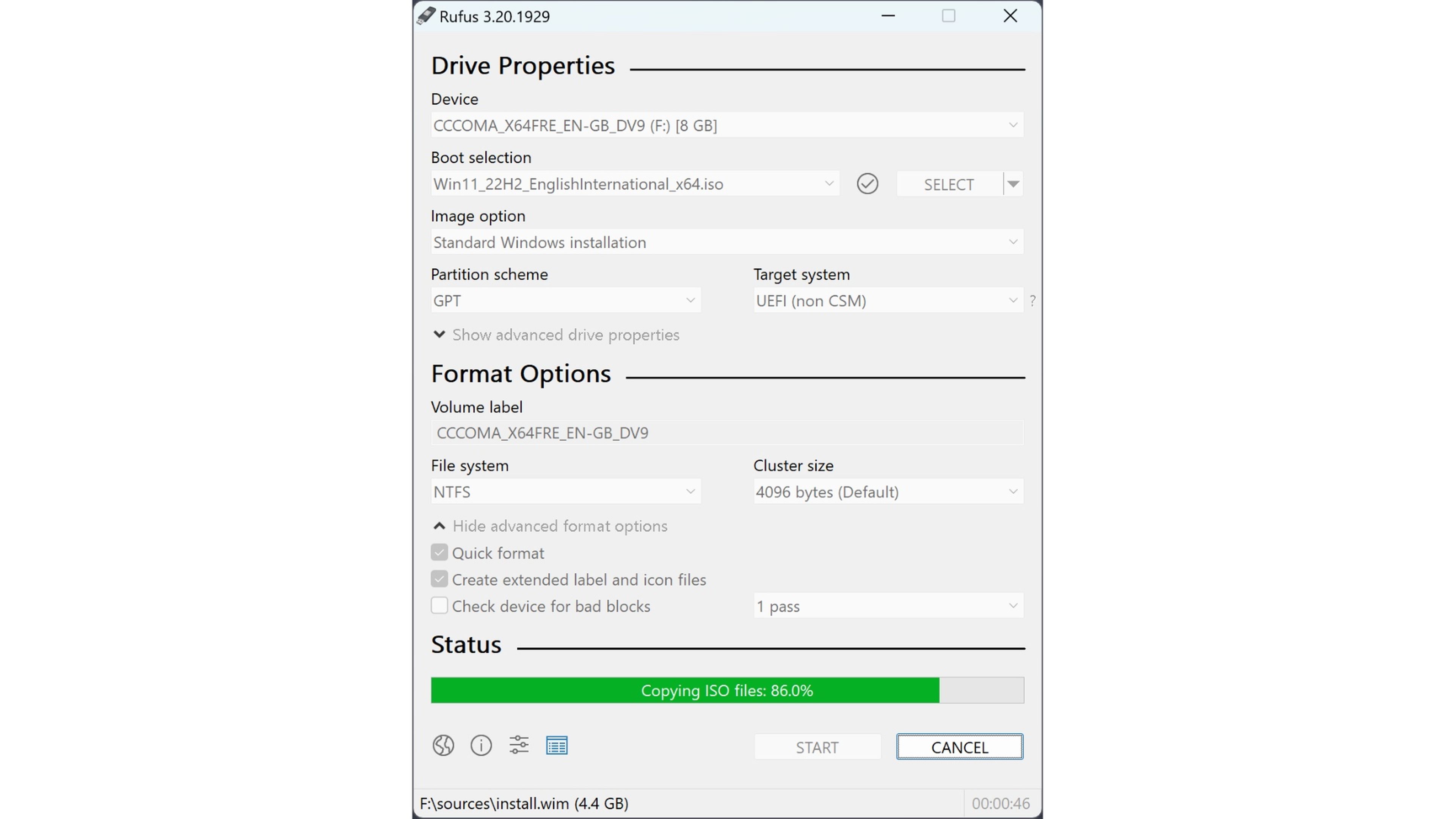Click the START button
This screenshot has width=1456, height=819.
[x=817, y=747]
